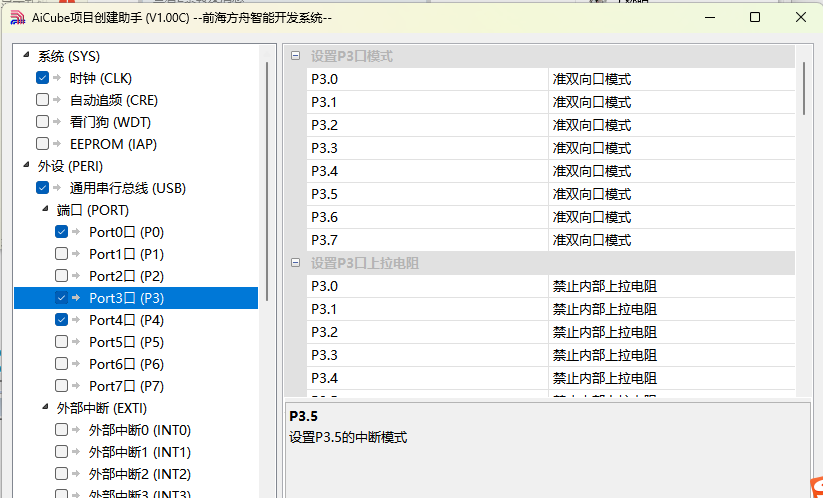Uncheck the Port4口 (P4) checkbox

pyautogui.click(x=61, y=320)
